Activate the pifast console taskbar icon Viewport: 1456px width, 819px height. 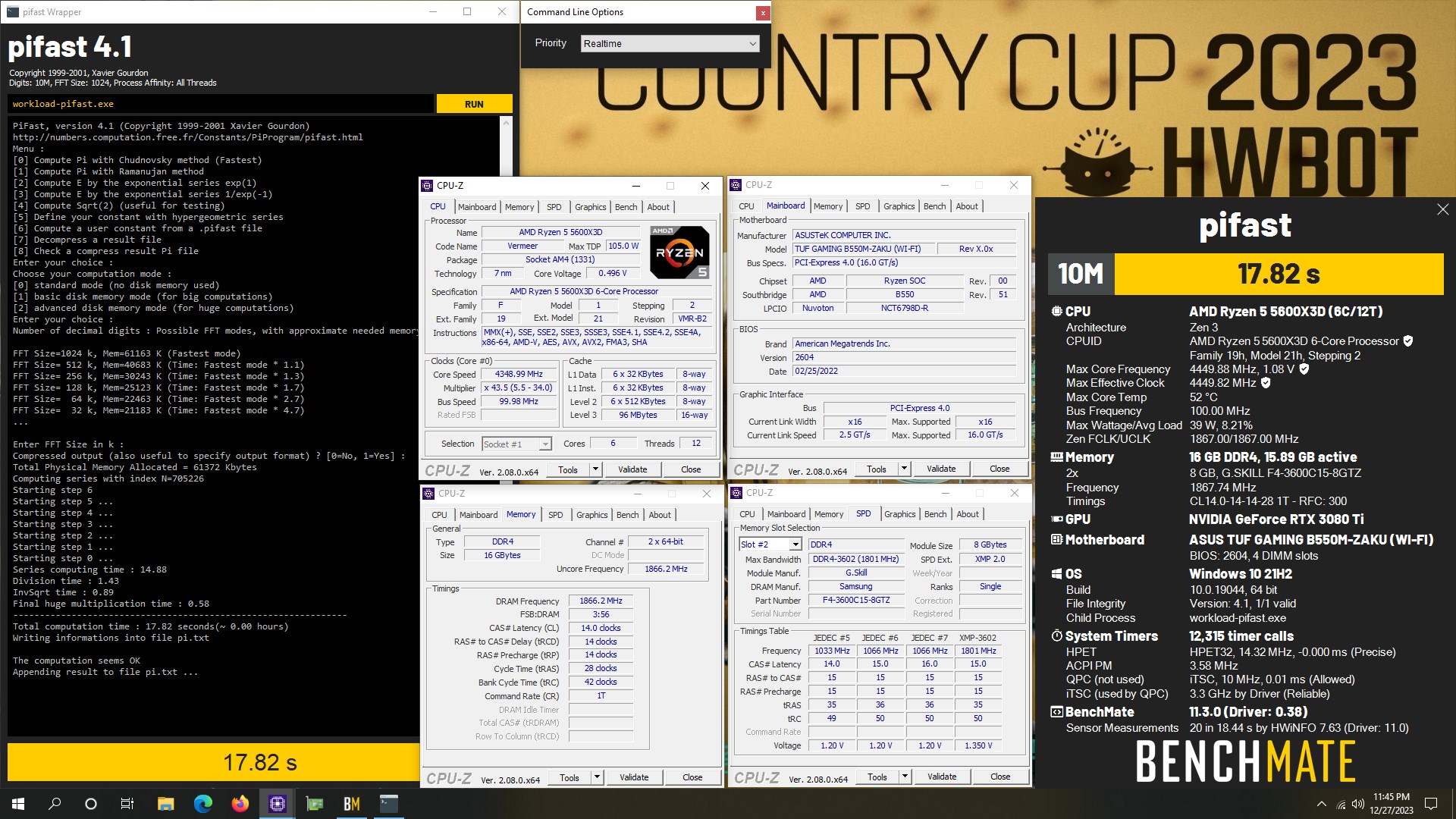(388, 804)
